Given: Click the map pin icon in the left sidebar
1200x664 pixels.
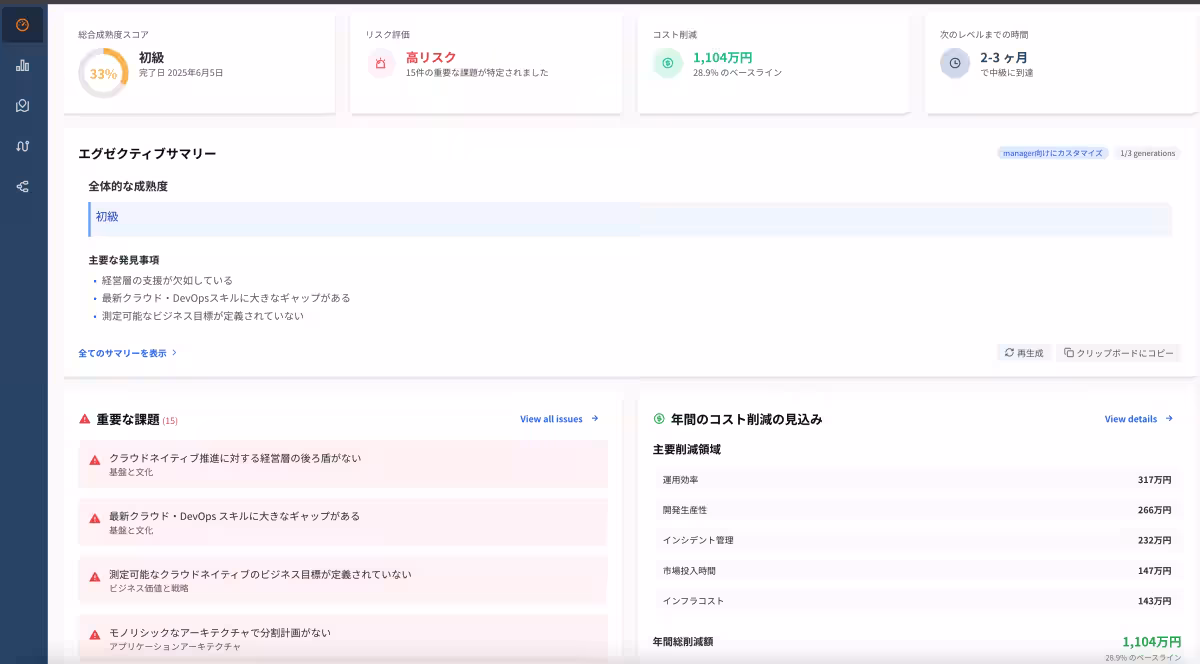Looking at the screenshot, I should [x=22, y=105].
